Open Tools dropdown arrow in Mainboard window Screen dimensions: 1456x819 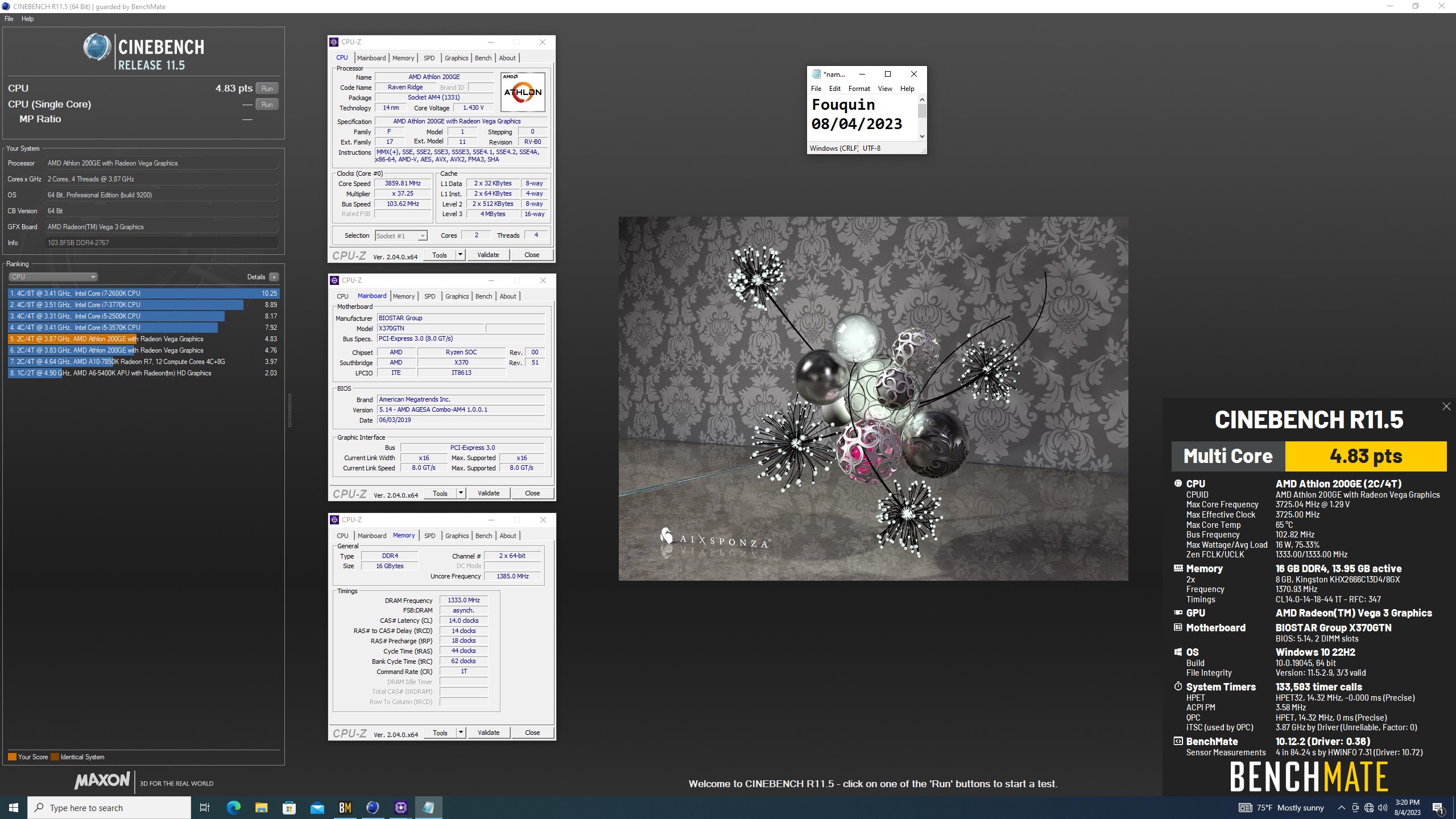pos(461,493)
